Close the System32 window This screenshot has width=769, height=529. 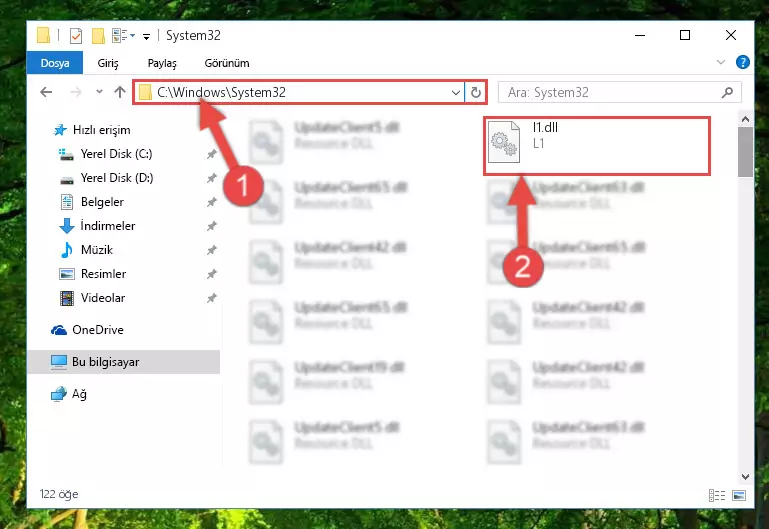click(x=731, y=35)
